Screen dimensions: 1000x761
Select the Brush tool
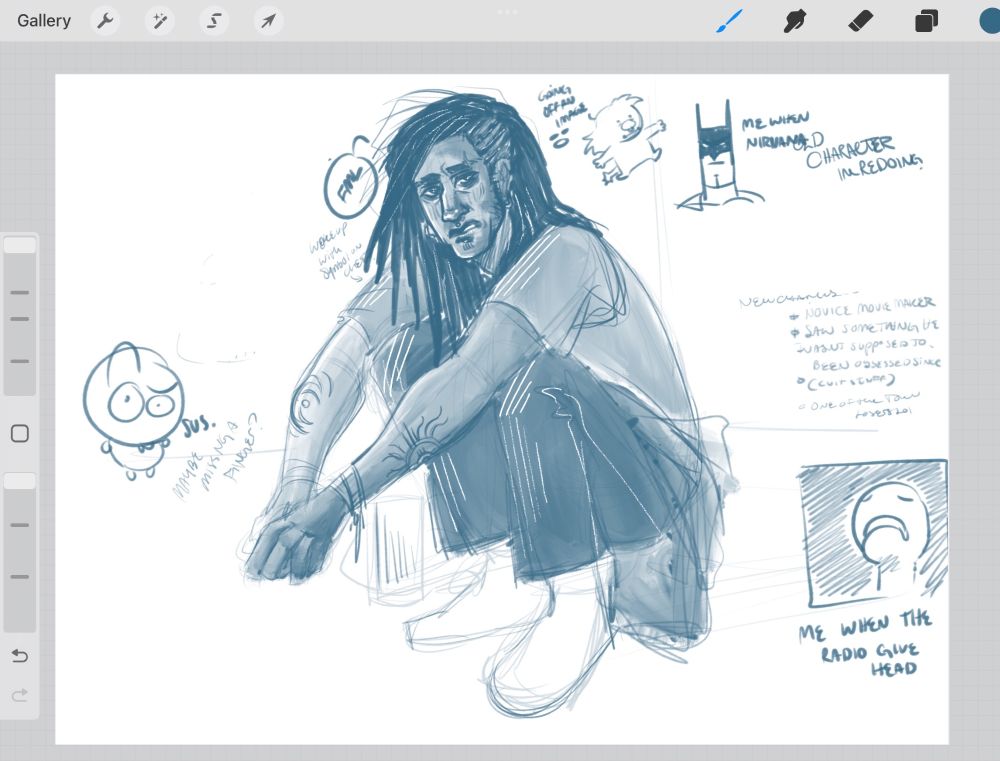[x=730, y=20]
